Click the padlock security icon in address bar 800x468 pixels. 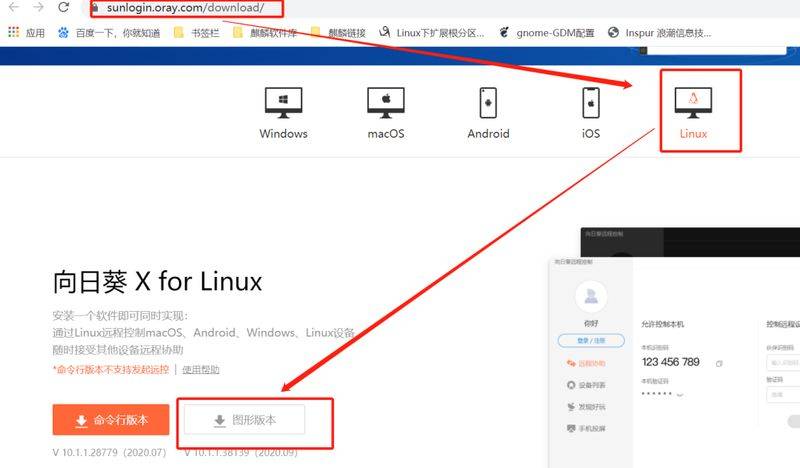pos(95,8)
